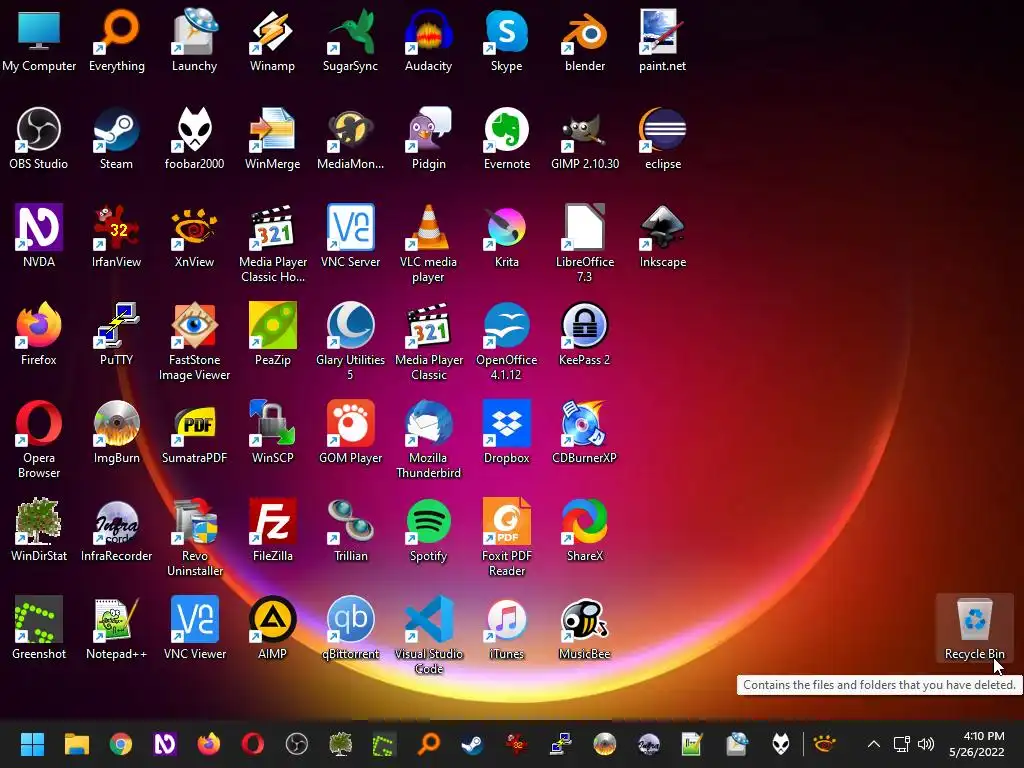This screenshot has height=768, width=1024.
Task: Click the PeaZip desktop icon
Action: (x=272, y=334)
